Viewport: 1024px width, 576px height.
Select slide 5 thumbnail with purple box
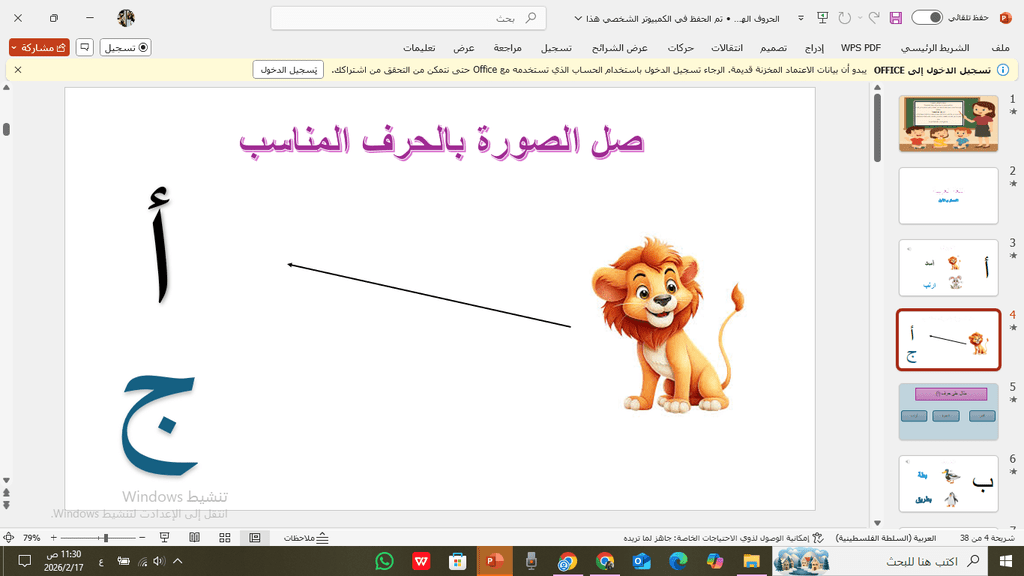coord(948,411)
